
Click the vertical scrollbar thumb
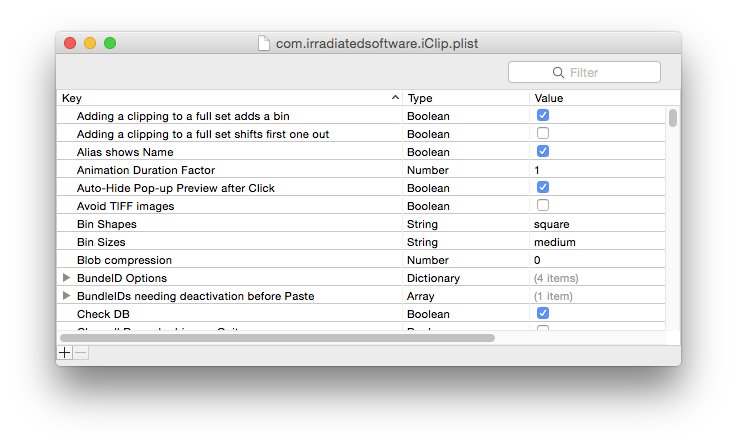pyautogui.click(x=673, y=118)
